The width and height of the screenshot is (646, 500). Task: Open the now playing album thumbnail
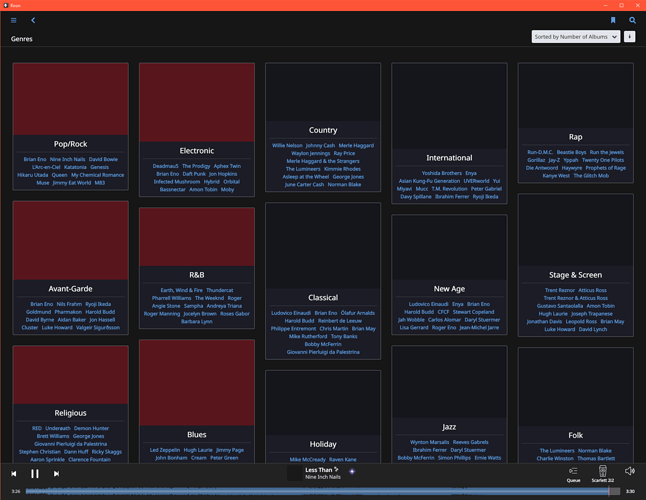click(295, 473)
